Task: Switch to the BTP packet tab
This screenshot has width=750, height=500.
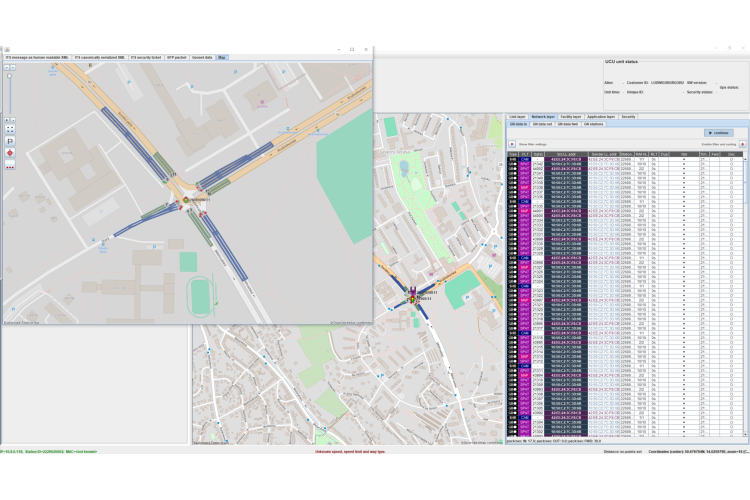Action: click(176, 57)
